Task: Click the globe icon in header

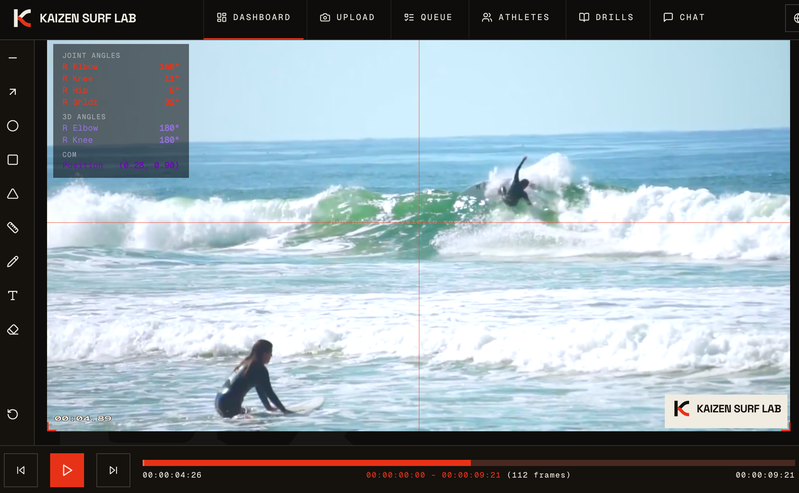Action: pos(795,18)
